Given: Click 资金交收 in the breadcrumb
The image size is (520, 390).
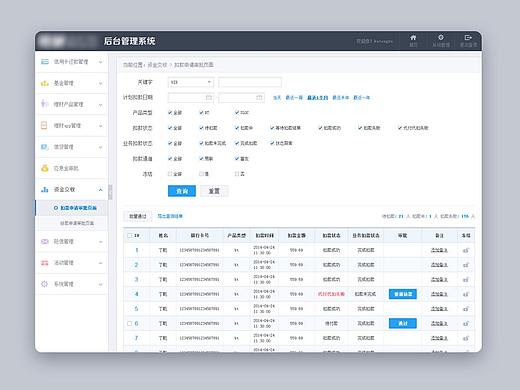Looking at the screenshot, I should click(x=157, y=65).
